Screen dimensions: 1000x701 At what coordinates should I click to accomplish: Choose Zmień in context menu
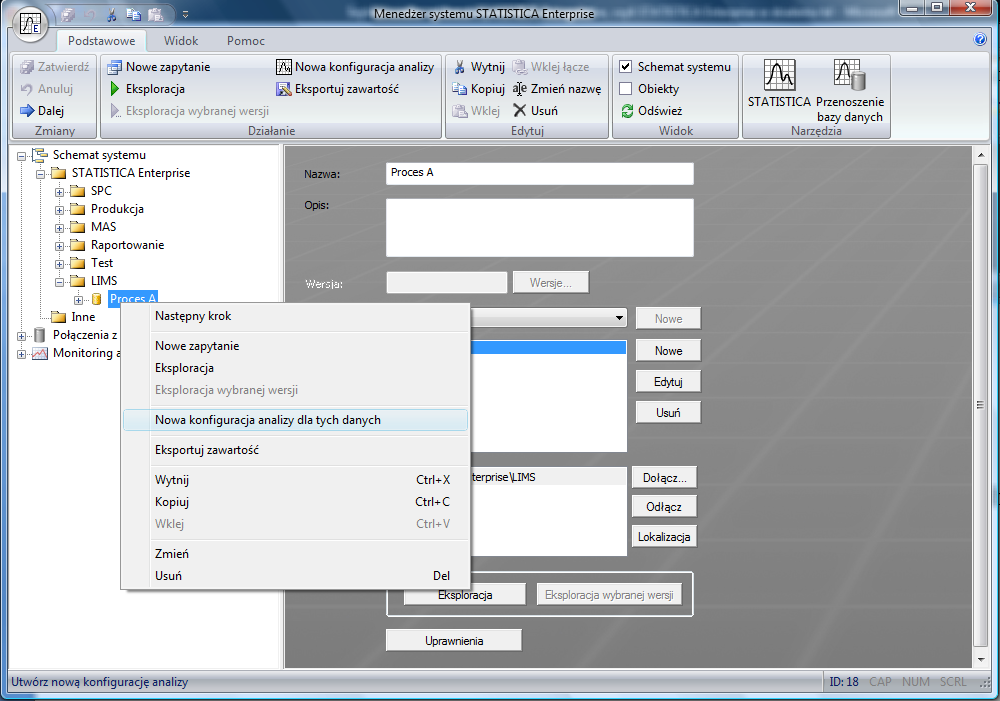(x=295, y=554)
